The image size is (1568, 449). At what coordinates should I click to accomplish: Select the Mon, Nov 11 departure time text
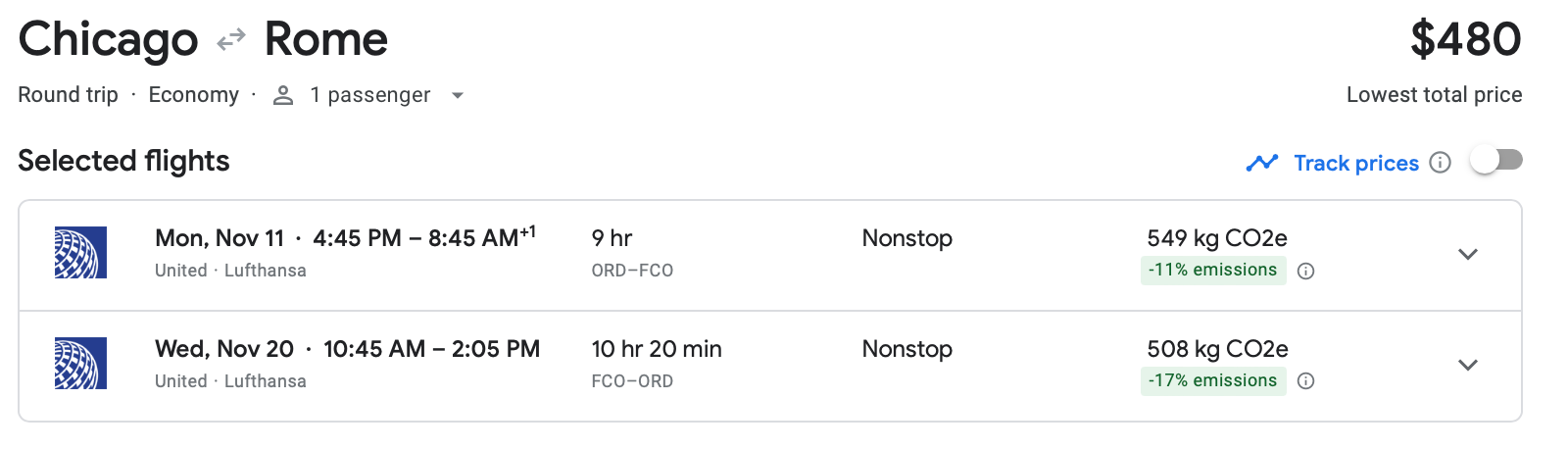coord(423,238)
